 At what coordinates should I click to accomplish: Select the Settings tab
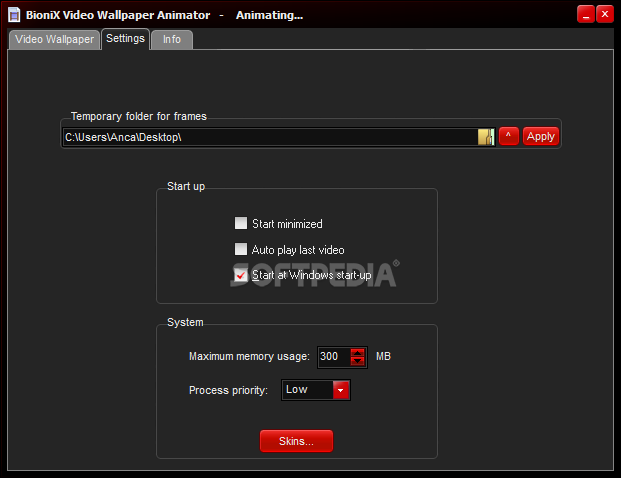click(126, 39)
